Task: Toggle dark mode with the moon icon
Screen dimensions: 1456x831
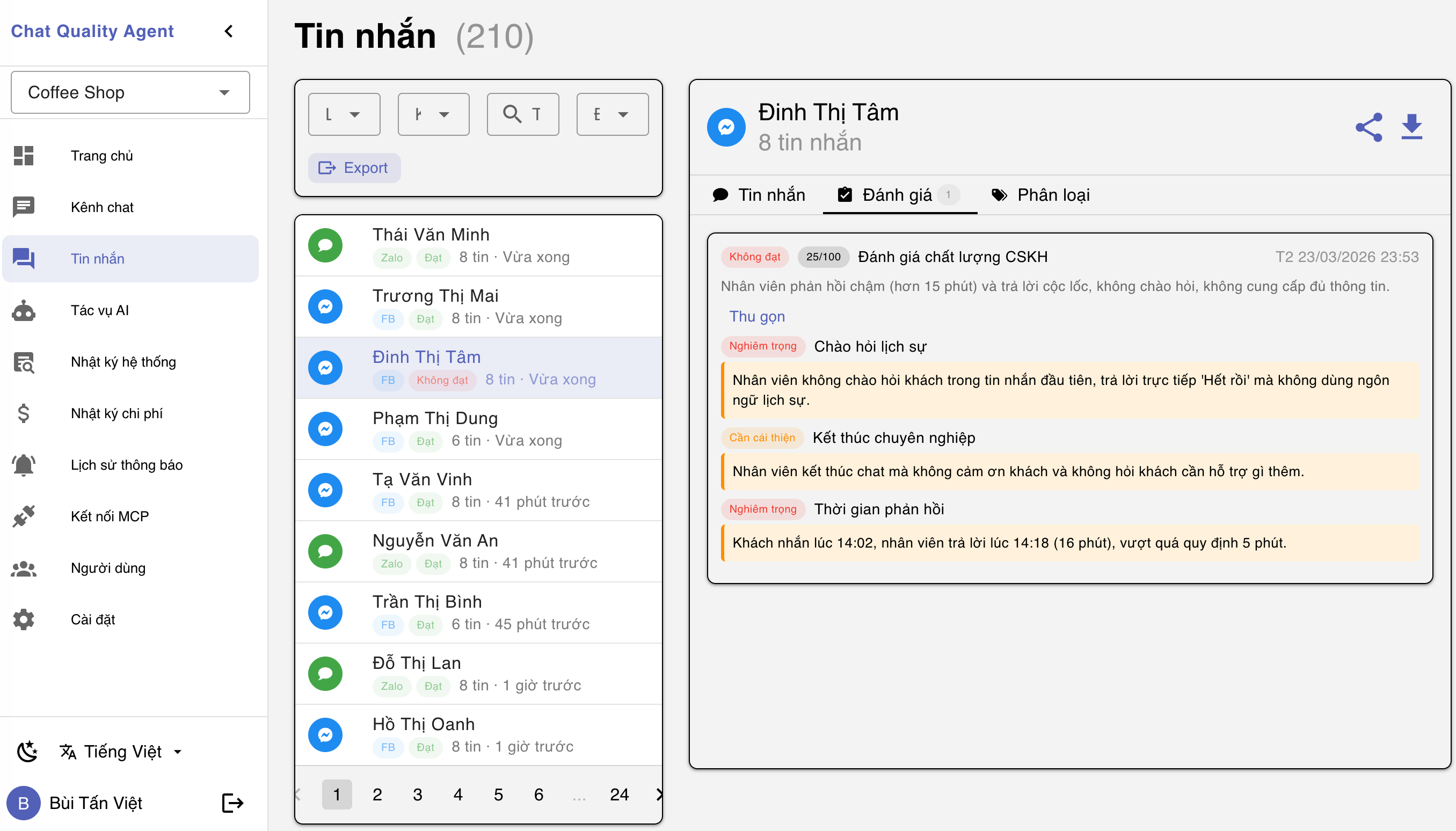Action: (27, 752)
